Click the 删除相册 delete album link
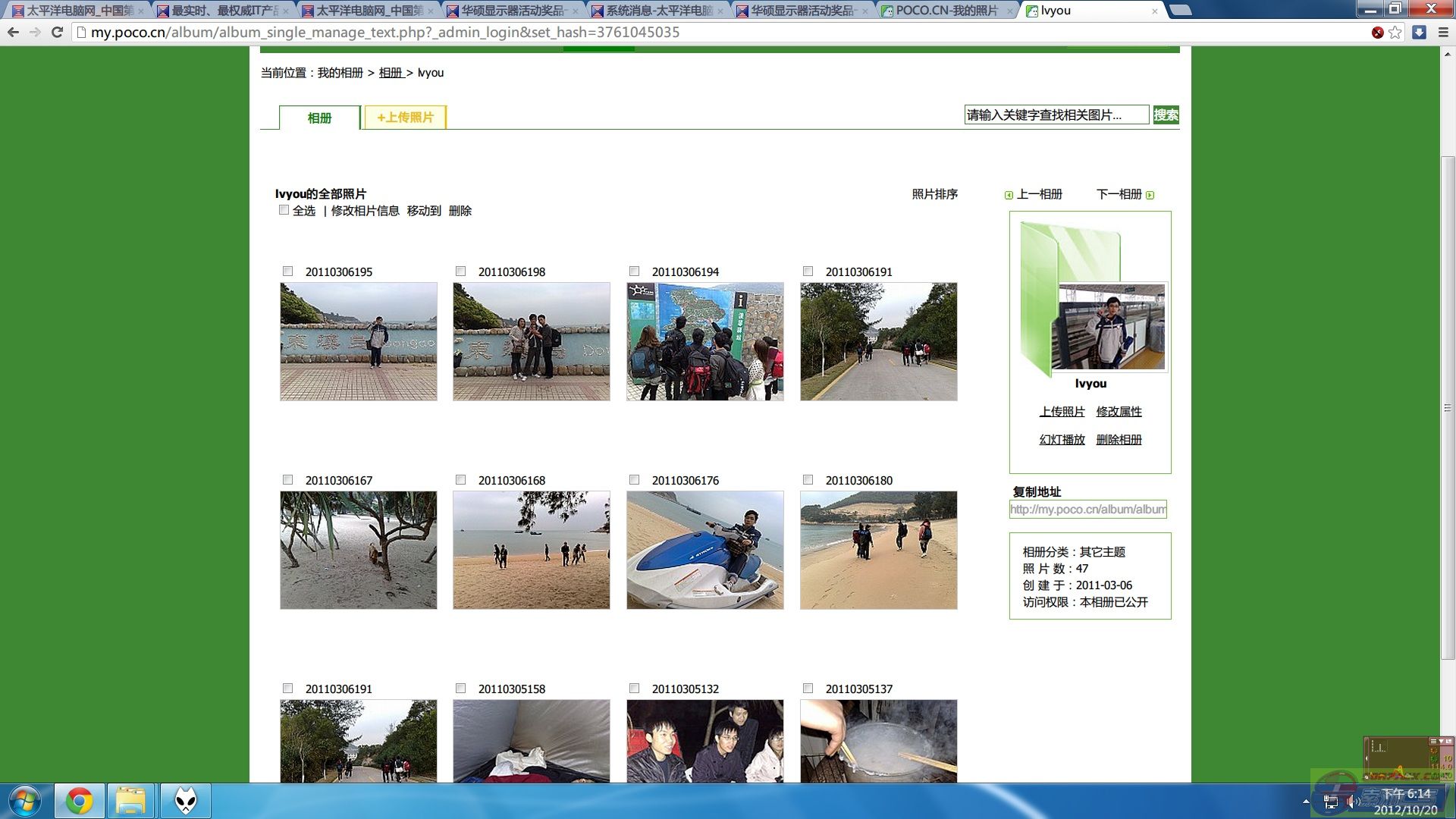This screenshot has height=819, width=1456. 1119,439
